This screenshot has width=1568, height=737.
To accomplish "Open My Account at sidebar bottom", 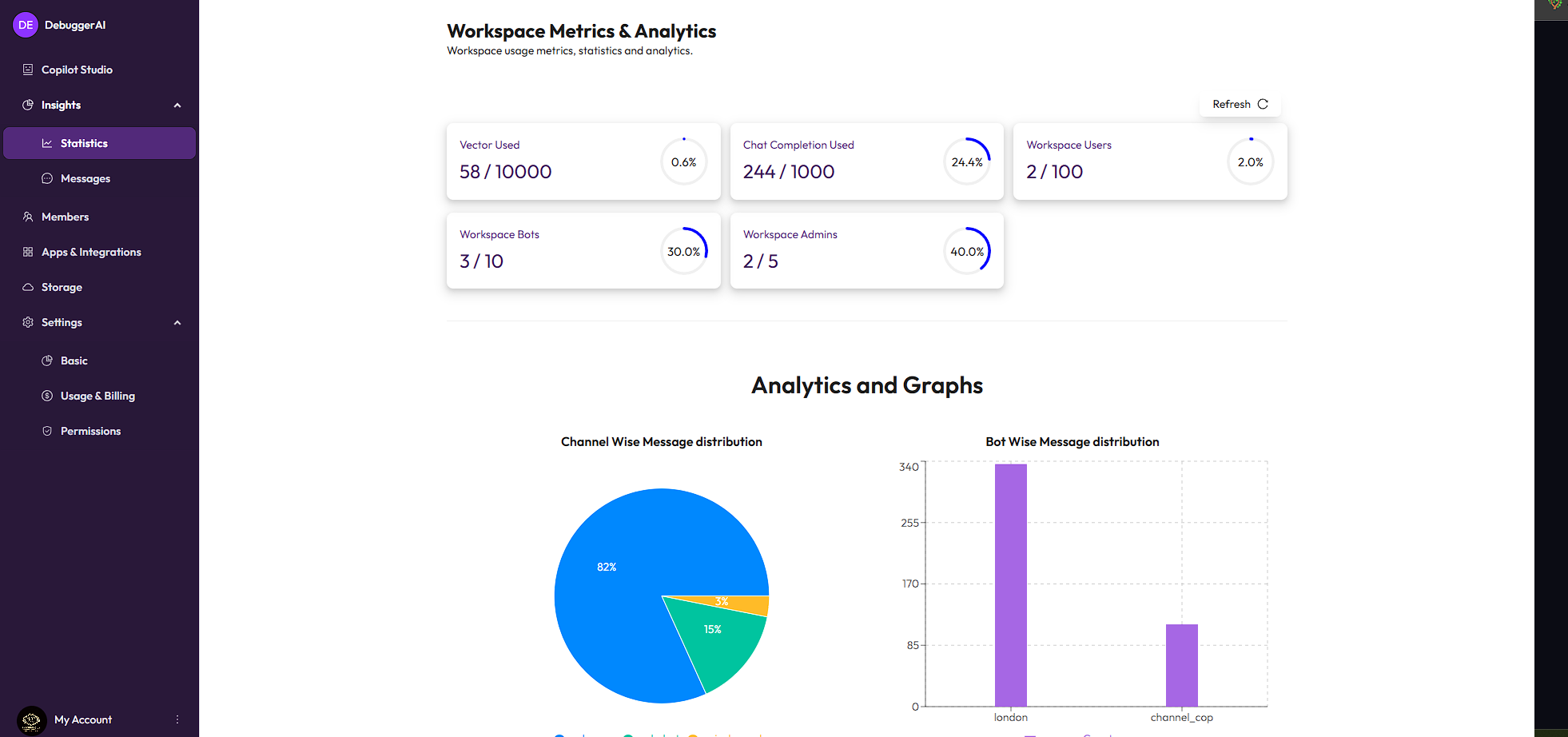I will pos(82,719).
